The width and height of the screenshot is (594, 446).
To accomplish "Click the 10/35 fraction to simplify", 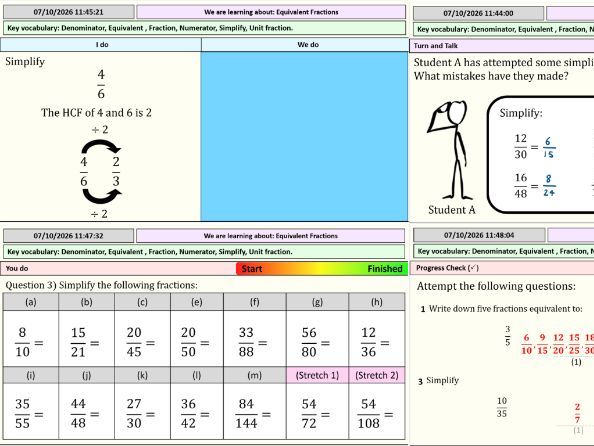I will tap(502, 407).
